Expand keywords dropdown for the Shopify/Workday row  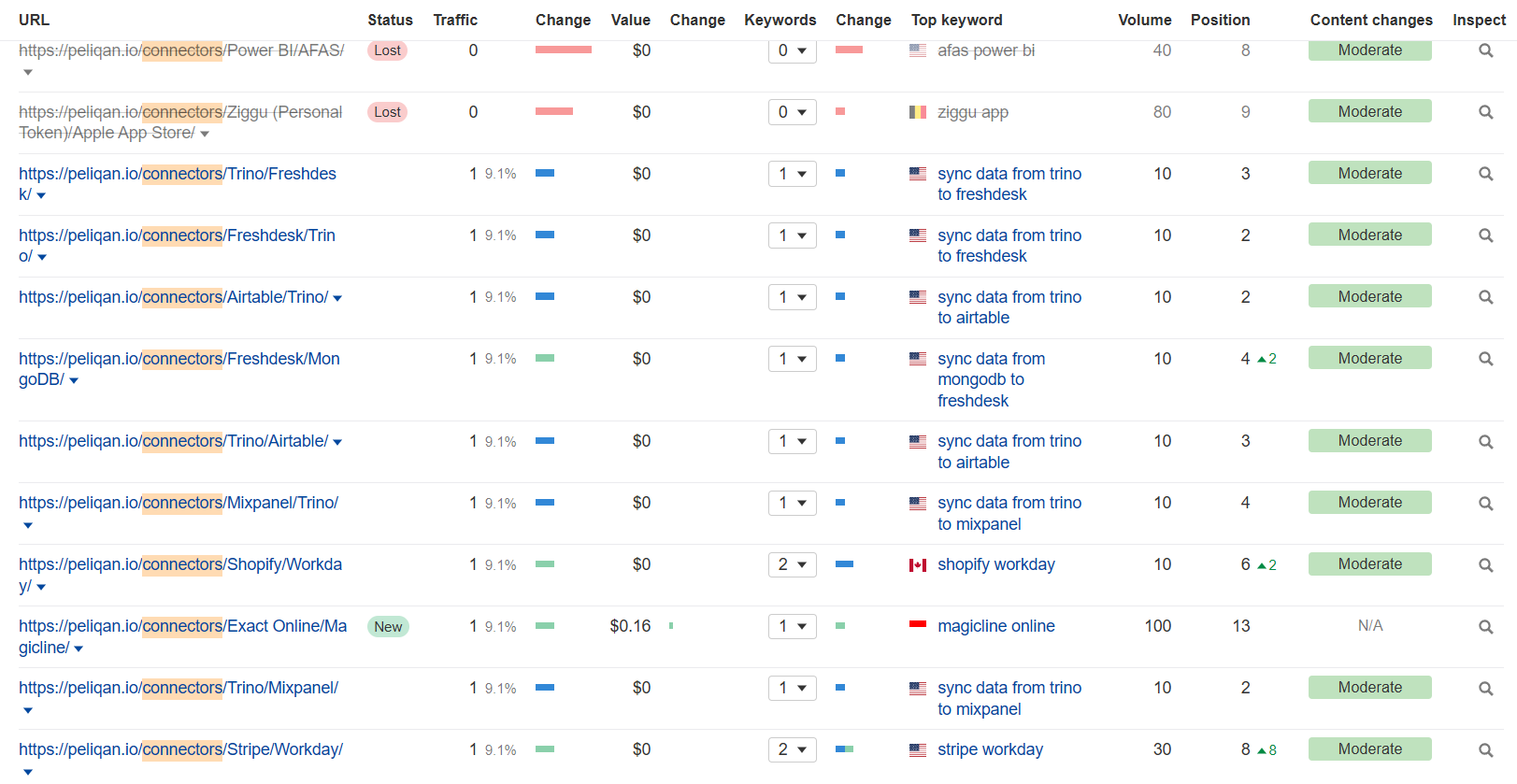[x=793, y=564]
